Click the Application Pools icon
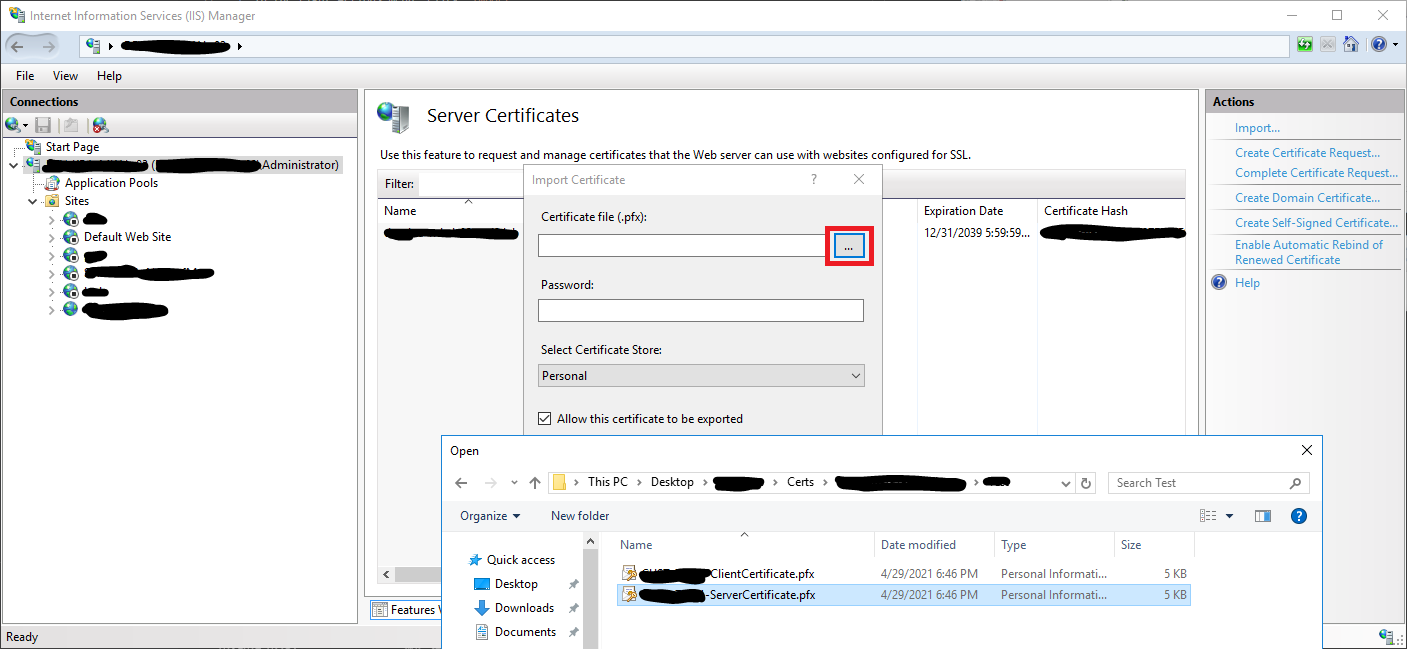The image size is (1407, 649). (52, 183)
